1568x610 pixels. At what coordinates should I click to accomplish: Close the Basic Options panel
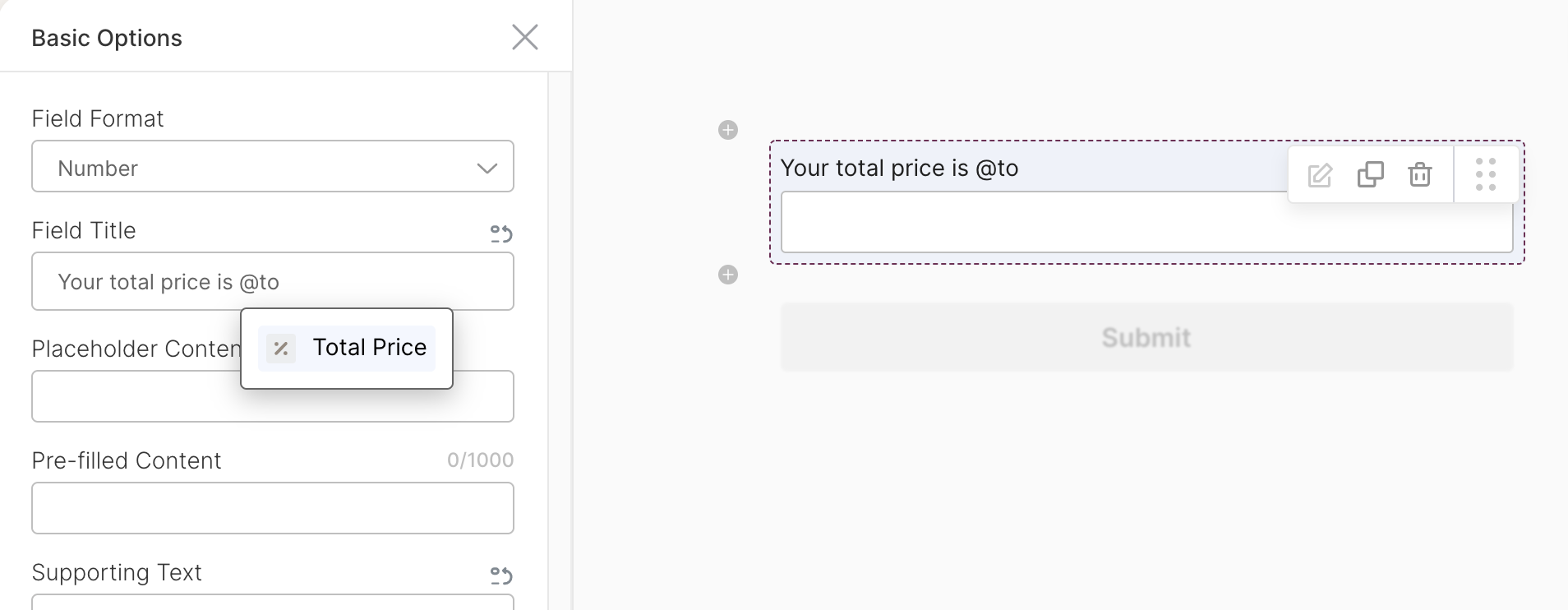(x=525, y=37)
